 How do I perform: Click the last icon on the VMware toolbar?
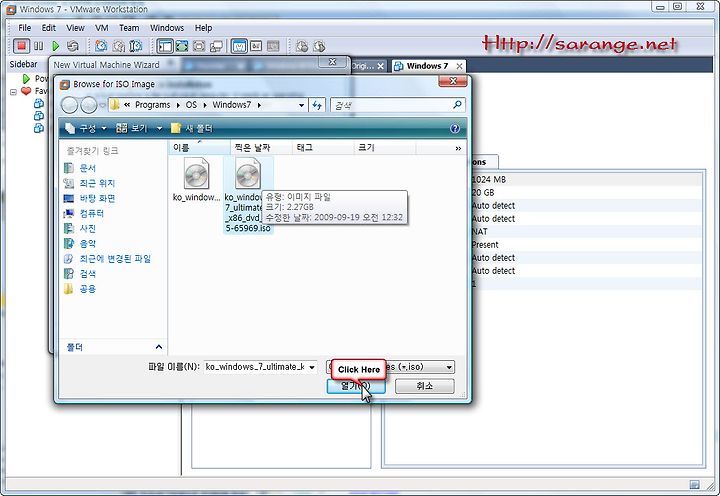pos(319,46)
